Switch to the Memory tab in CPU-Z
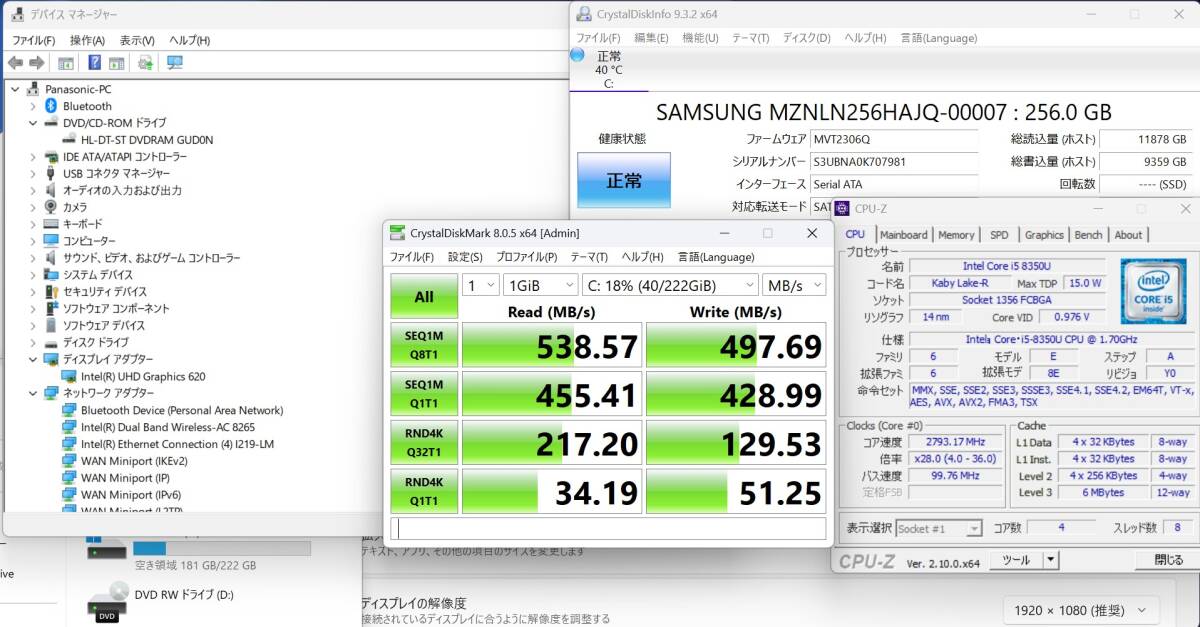Viewport: 1200px width, 627px height. 956,235
